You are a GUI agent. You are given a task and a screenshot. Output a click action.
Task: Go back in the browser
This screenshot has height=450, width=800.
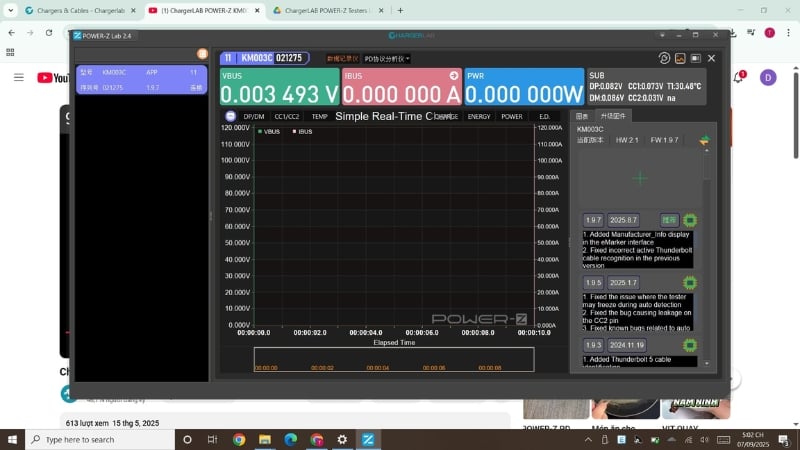coord(12,33)
